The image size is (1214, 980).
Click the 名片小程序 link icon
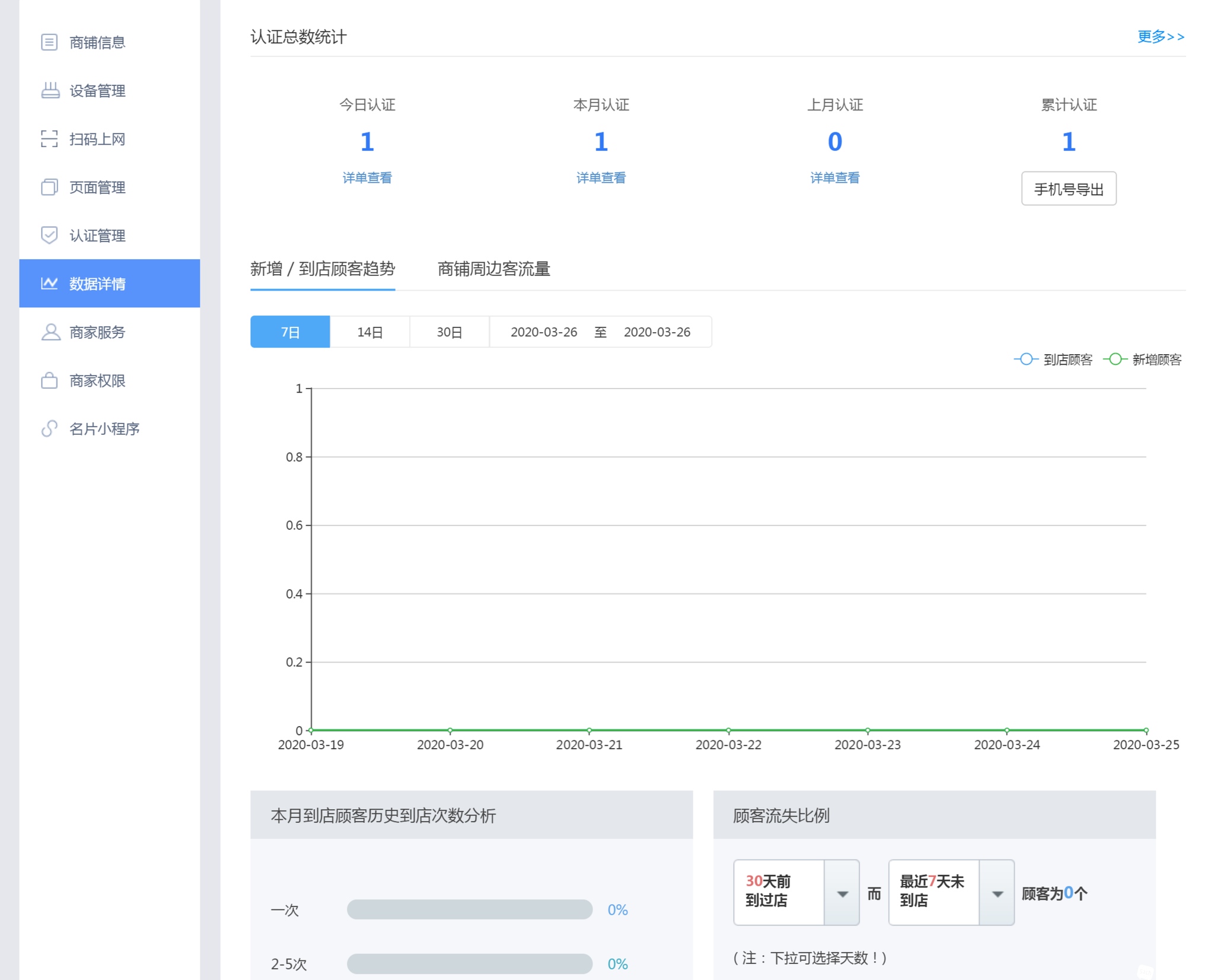pos(49,428)
